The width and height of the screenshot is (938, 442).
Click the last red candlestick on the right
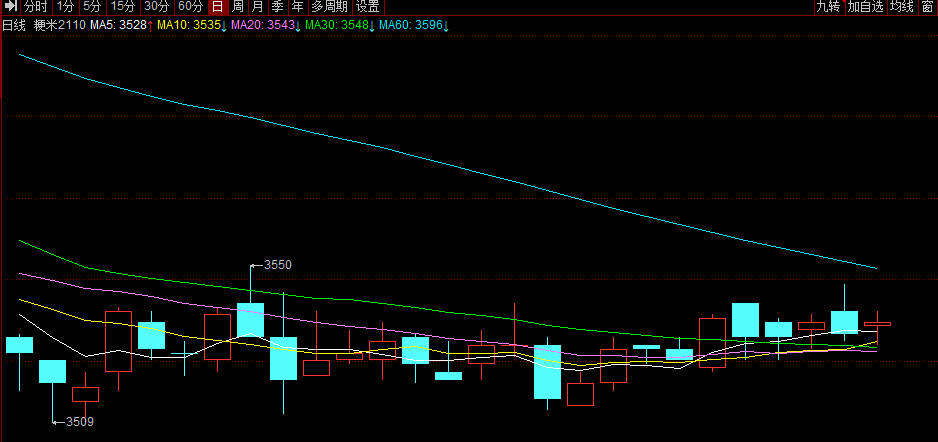point(878,324)
